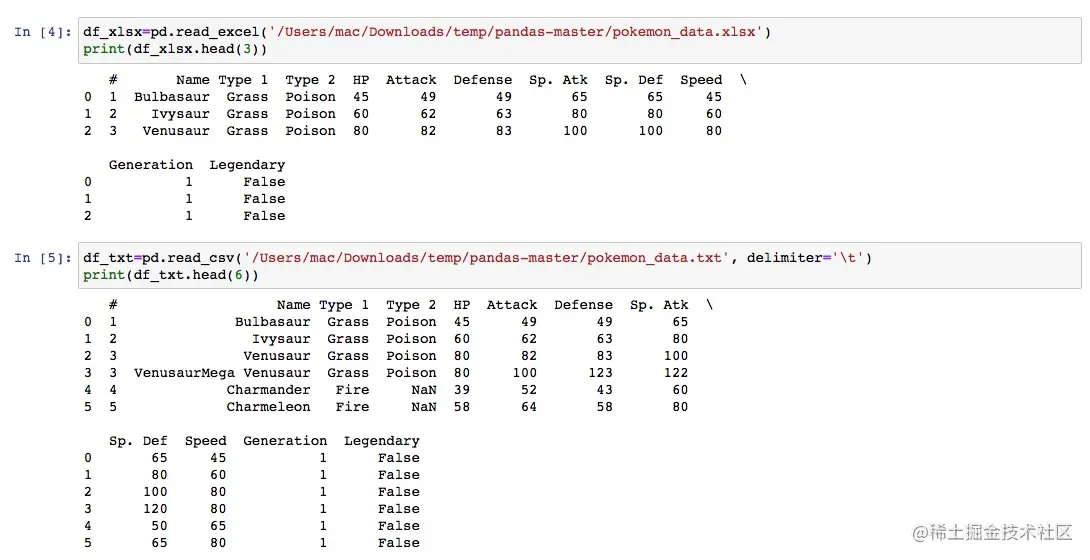The height and width of the screenshot is (560, 1090).
Task: Click Bulbasaur in the df_xlsx output
Action: tap(171, 97)
